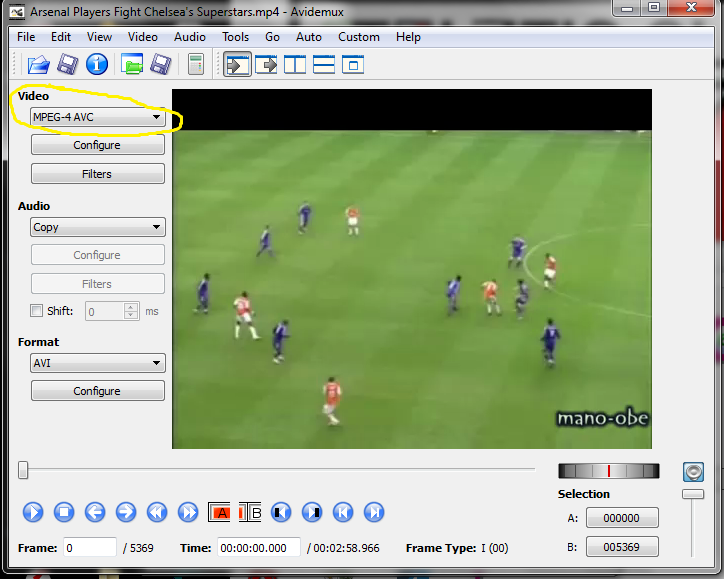Click the Time input field
The width and height of the screenshot is (724, 579).
pos(259,548)
